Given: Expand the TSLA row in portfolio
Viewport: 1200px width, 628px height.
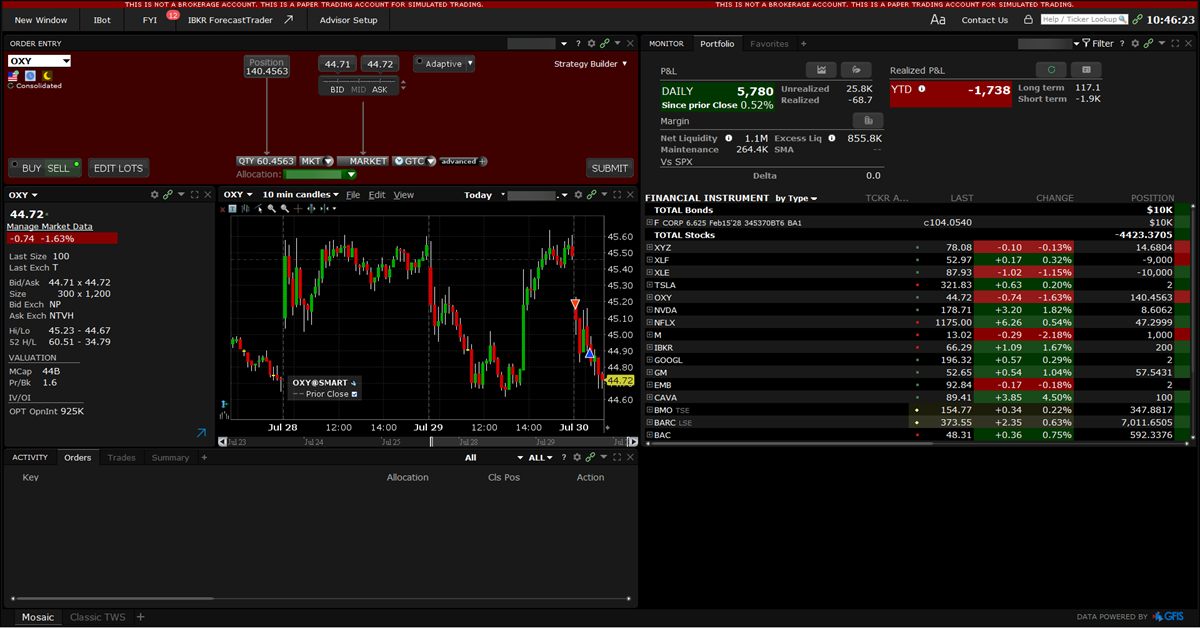Looking at the screenshot, I should [x=650, y=285].
